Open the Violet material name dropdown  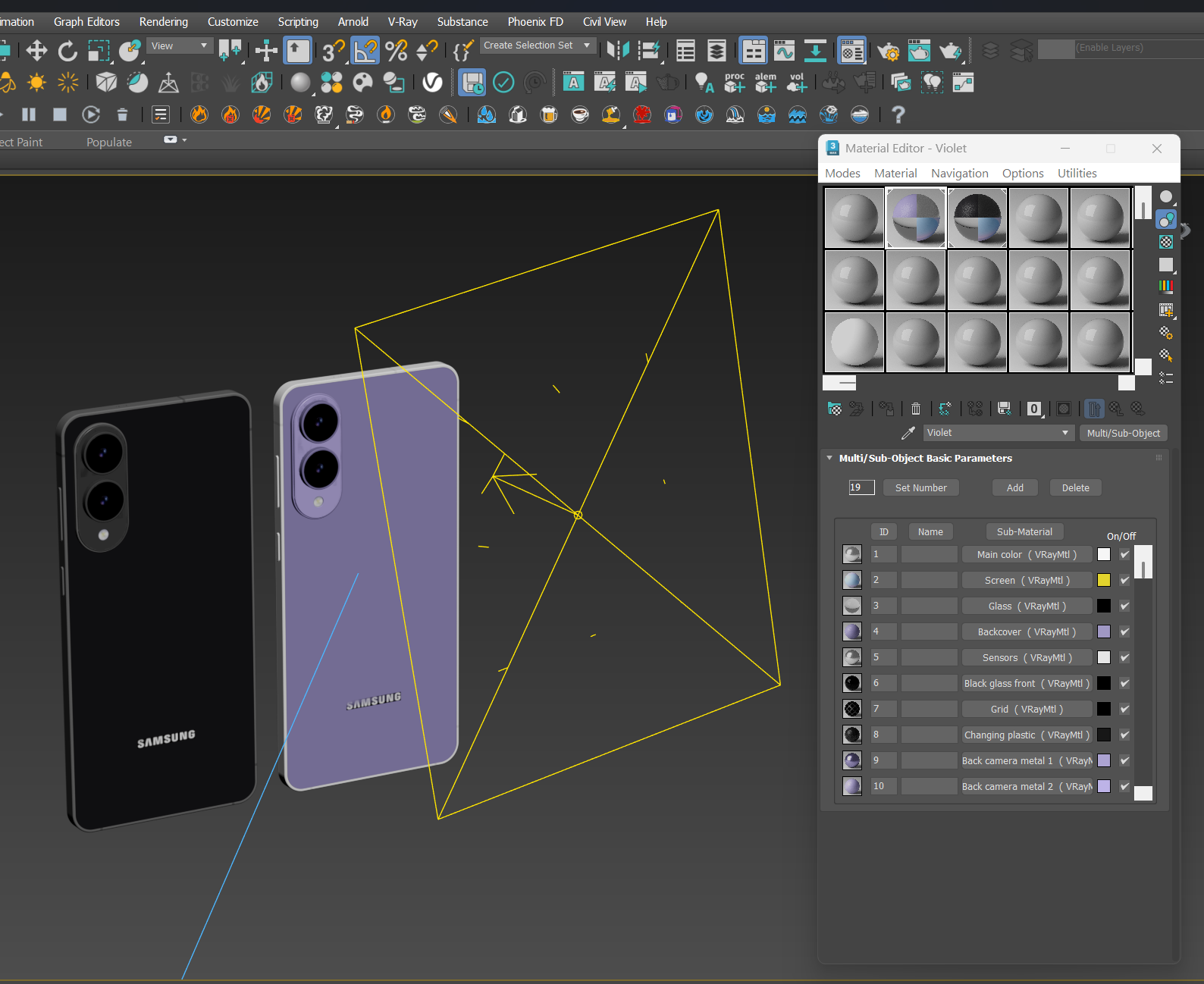pyautogui.click(x=1065, y=433)
